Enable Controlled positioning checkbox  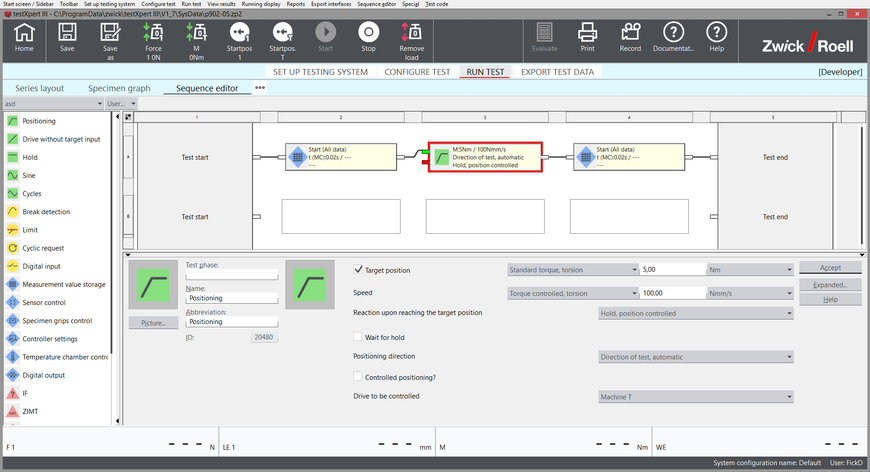[358, 377]
